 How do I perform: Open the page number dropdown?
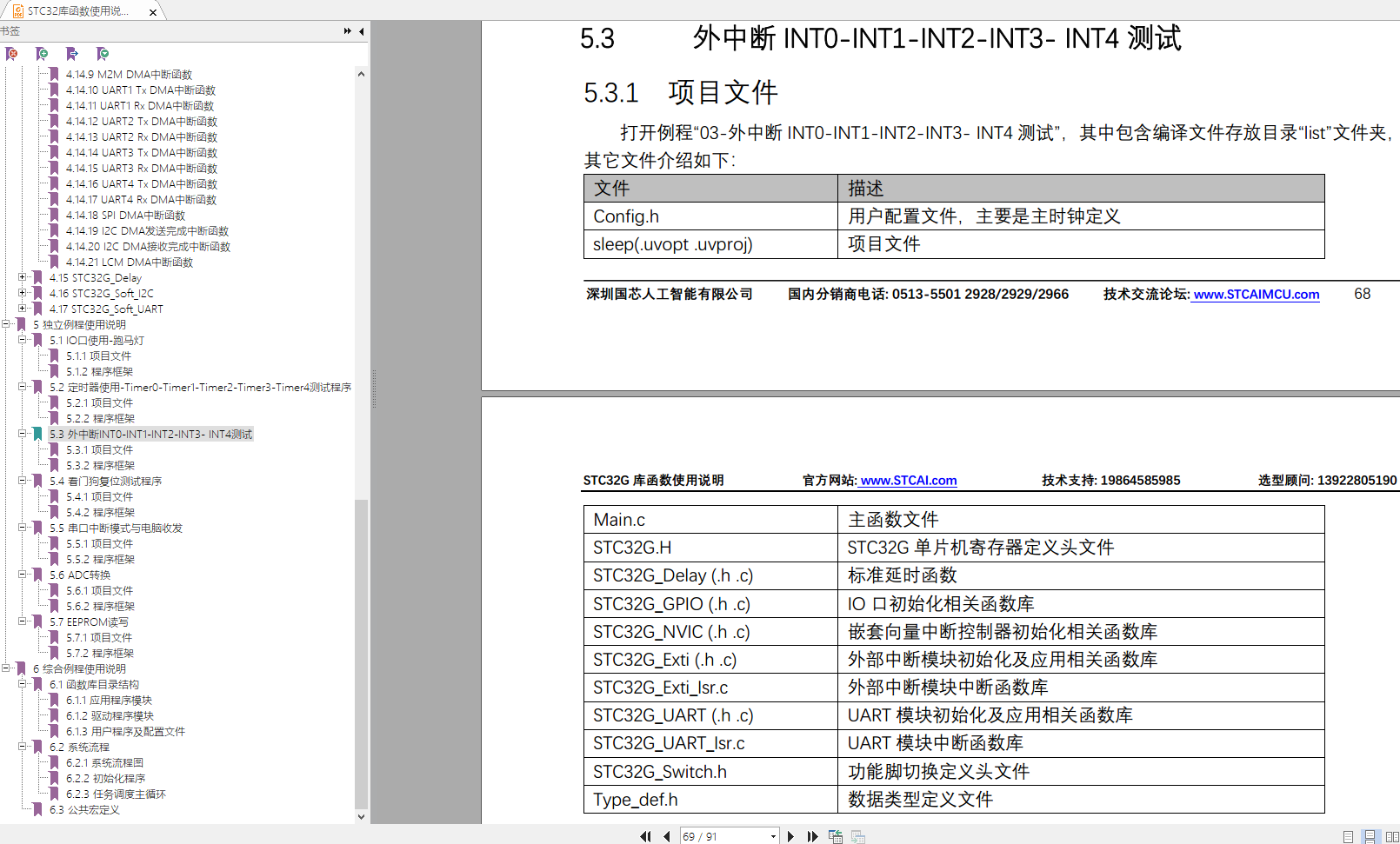[773, 836]
